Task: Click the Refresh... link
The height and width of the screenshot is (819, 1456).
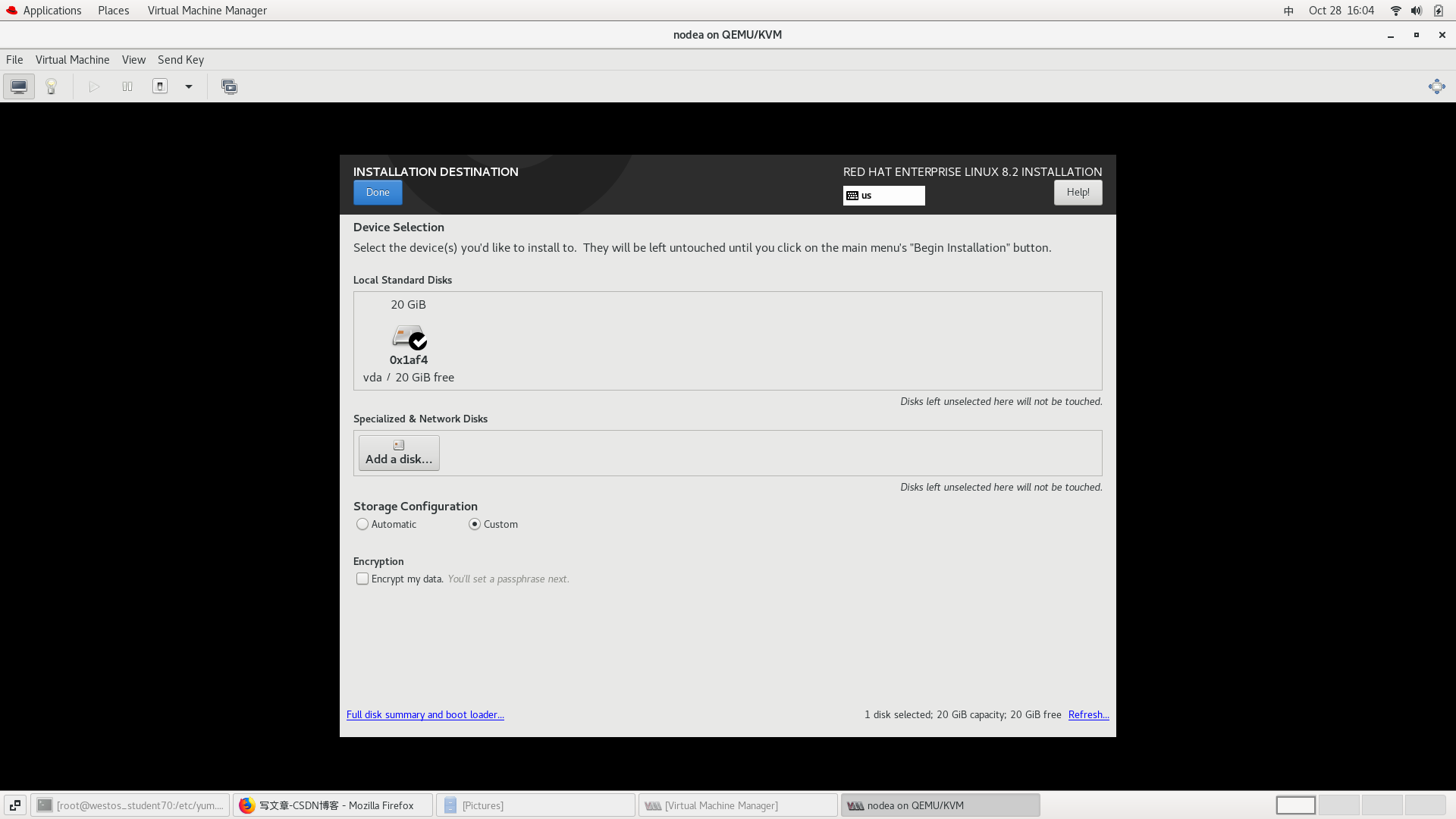Action: coord(1088,714)
